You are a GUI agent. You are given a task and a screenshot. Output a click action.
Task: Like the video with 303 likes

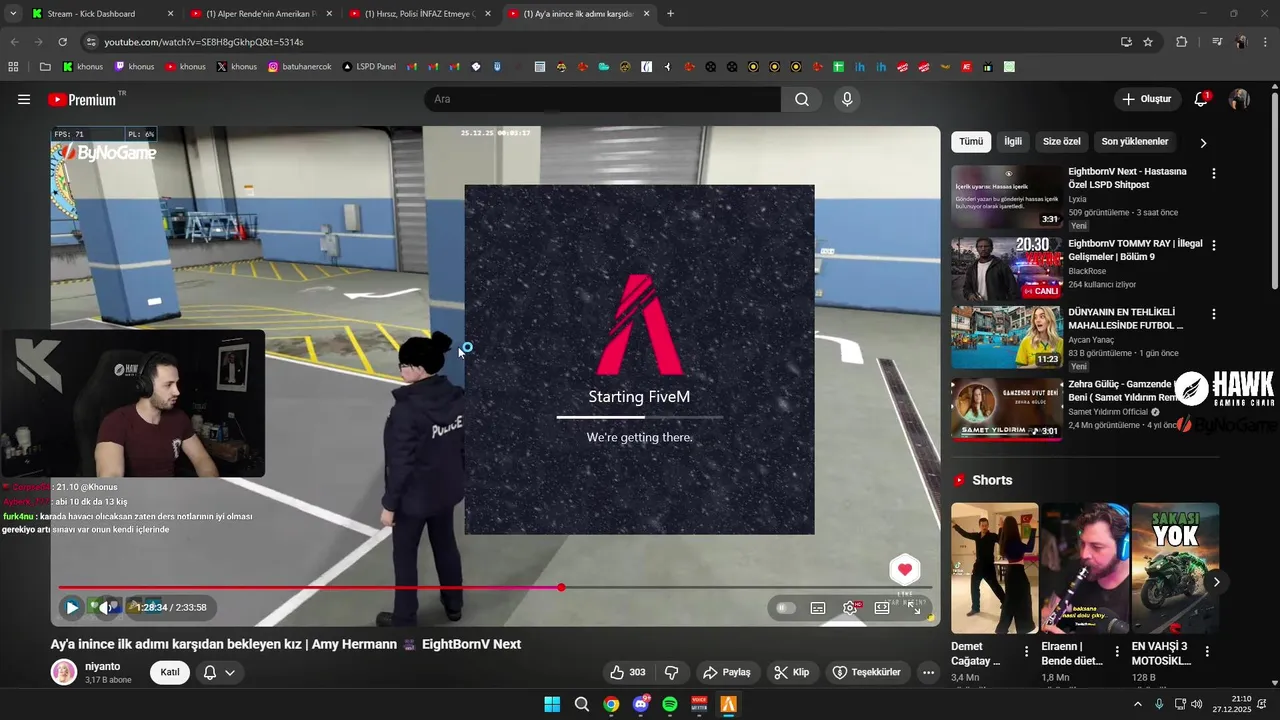pos(628,672)
